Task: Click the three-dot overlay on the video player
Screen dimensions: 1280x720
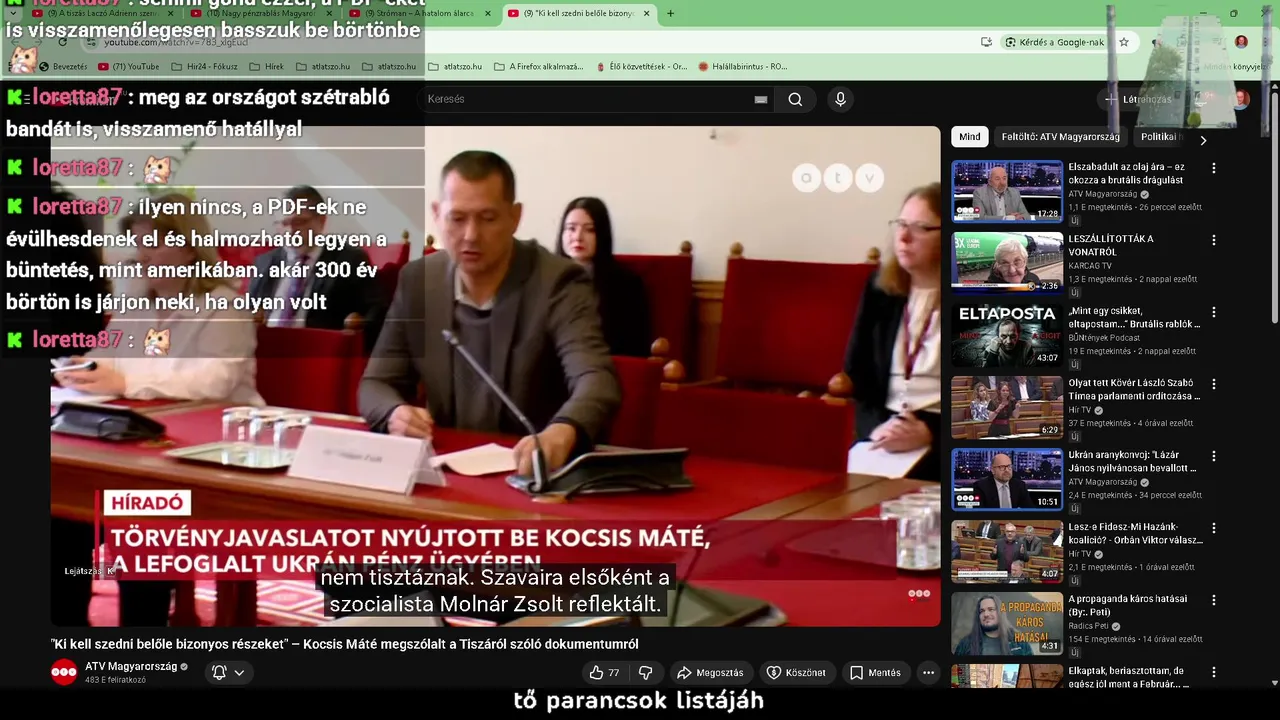Action: point(919,593)
